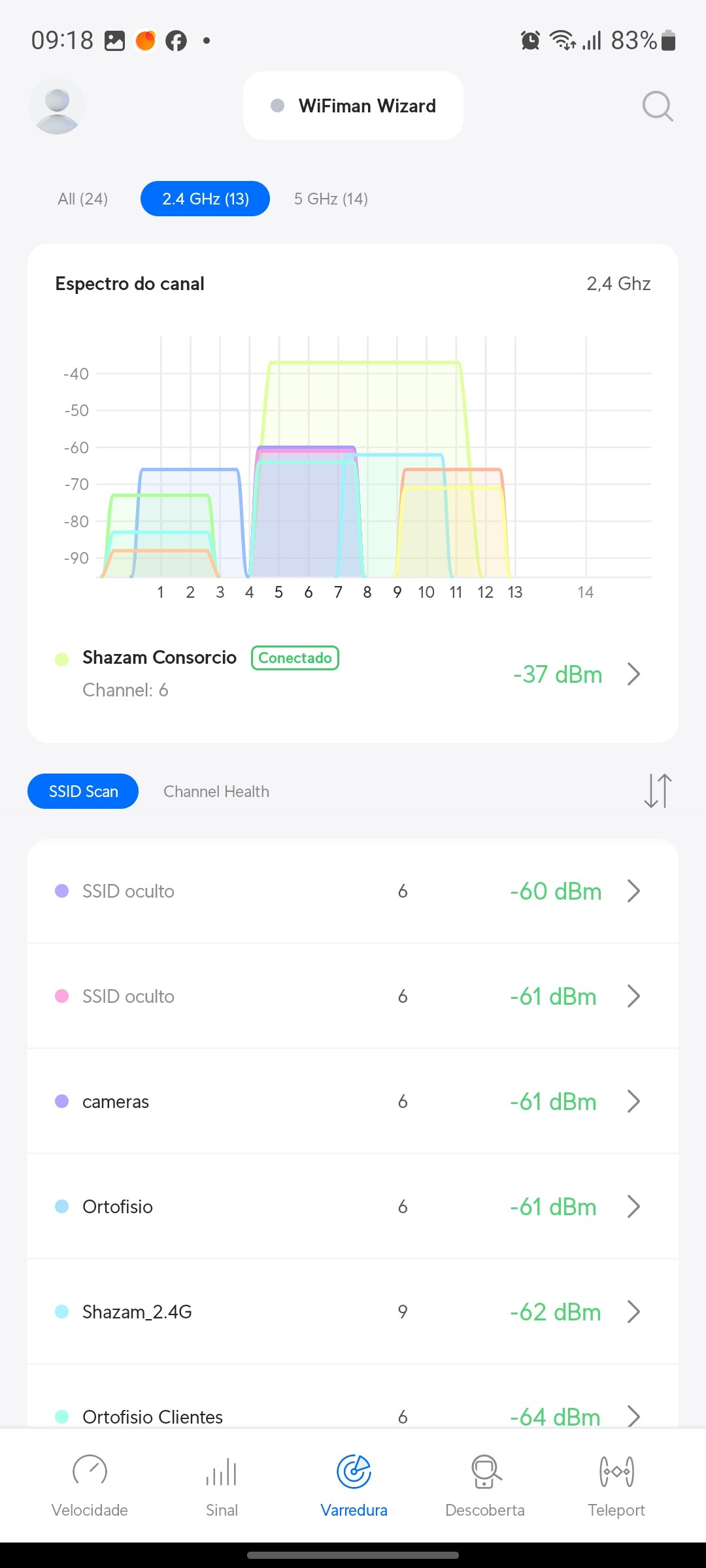Expand the cameras network chevron
706x1568 pixels.
pos(633,1102)
